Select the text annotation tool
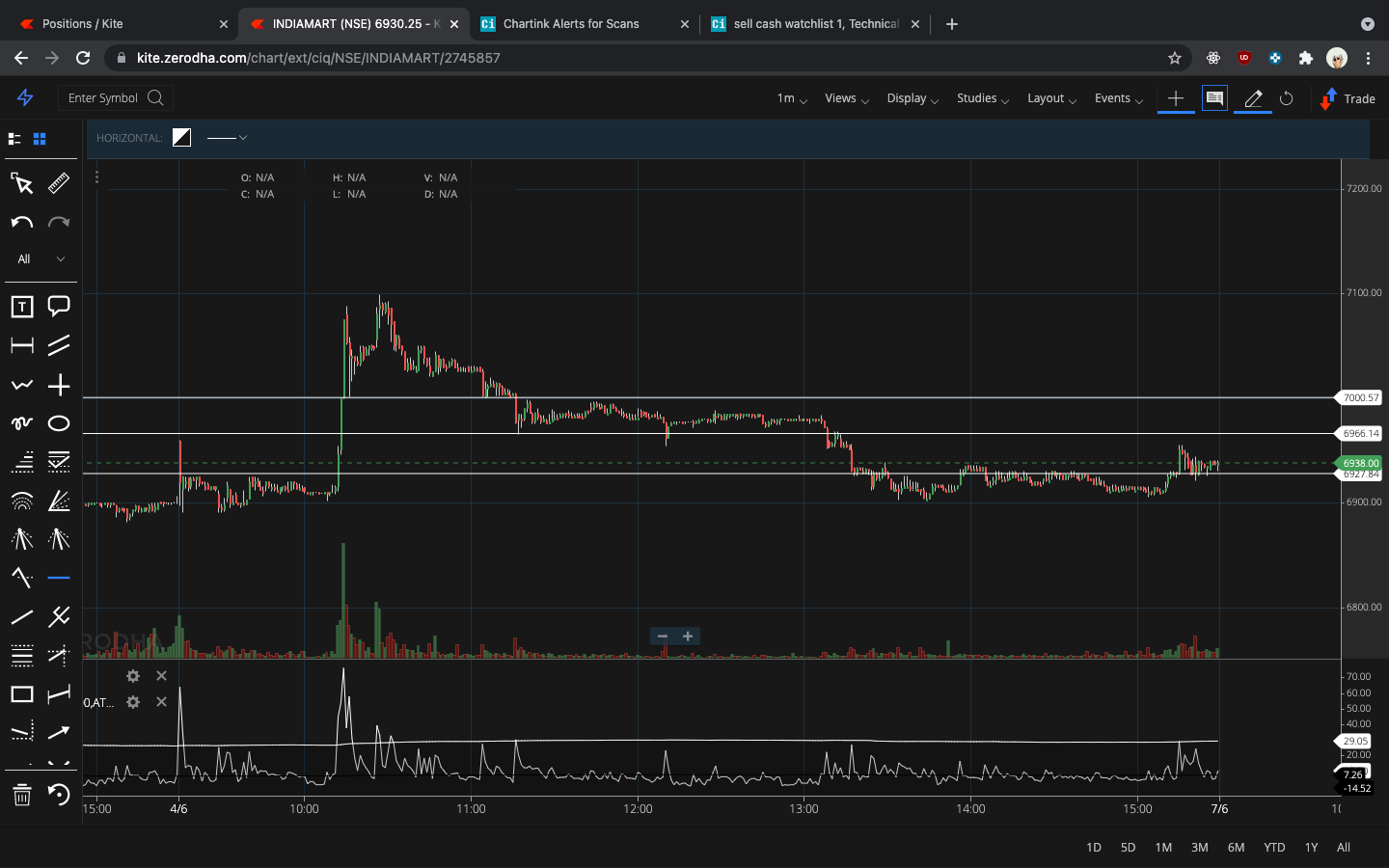This screenshot has width=1389, height=868. [21, 306]
